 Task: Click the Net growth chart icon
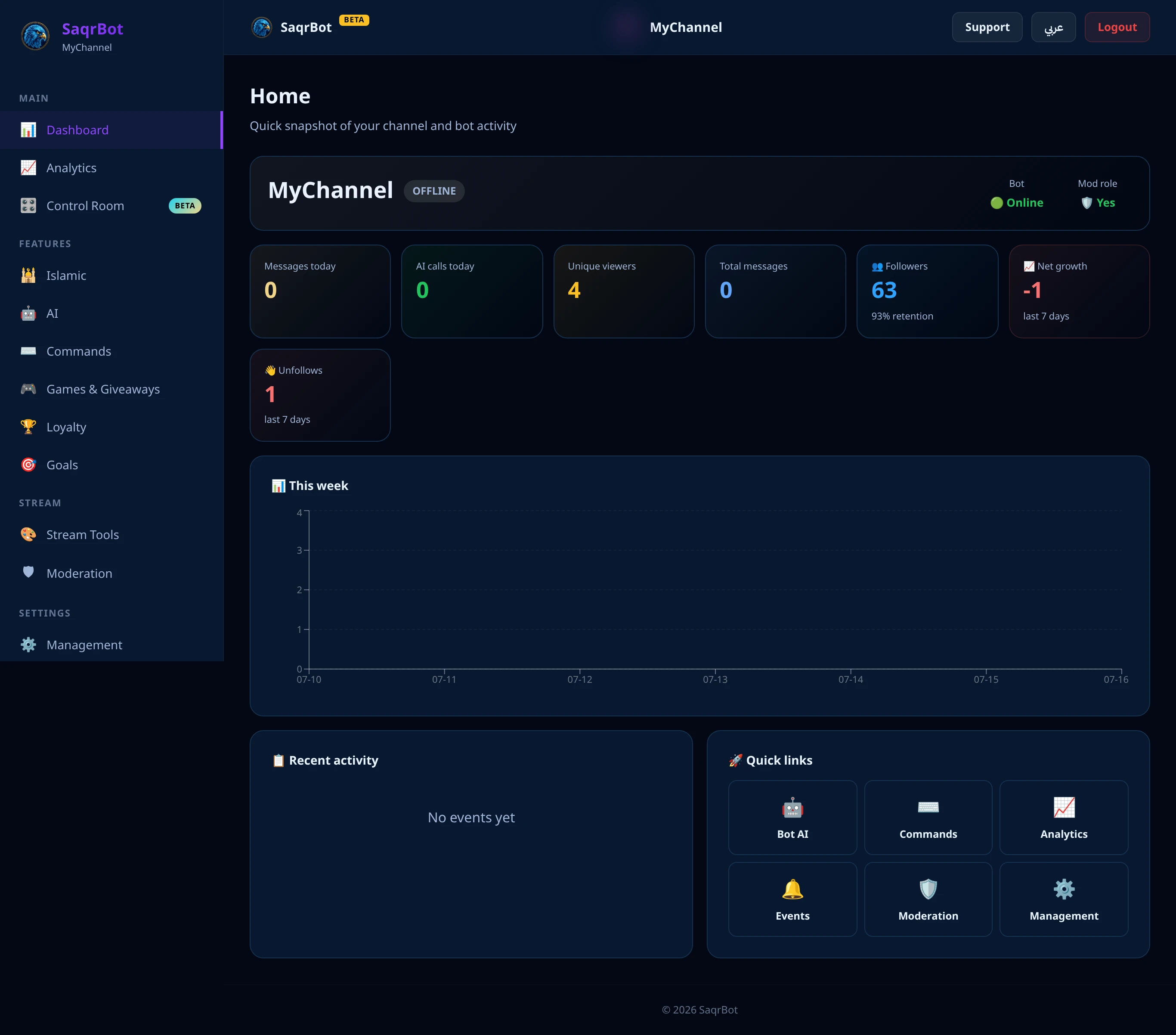[1029, 266]
